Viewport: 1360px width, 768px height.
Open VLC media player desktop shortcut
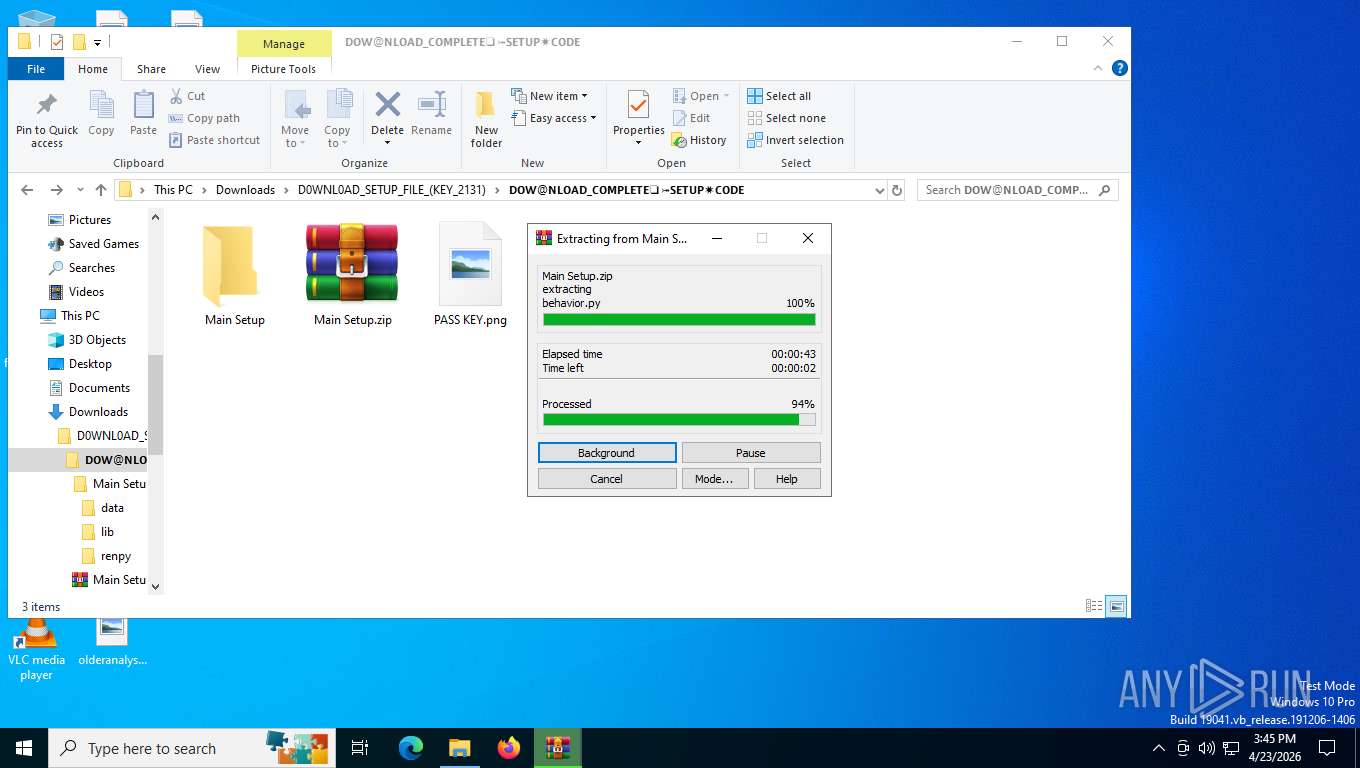(36, 650)
